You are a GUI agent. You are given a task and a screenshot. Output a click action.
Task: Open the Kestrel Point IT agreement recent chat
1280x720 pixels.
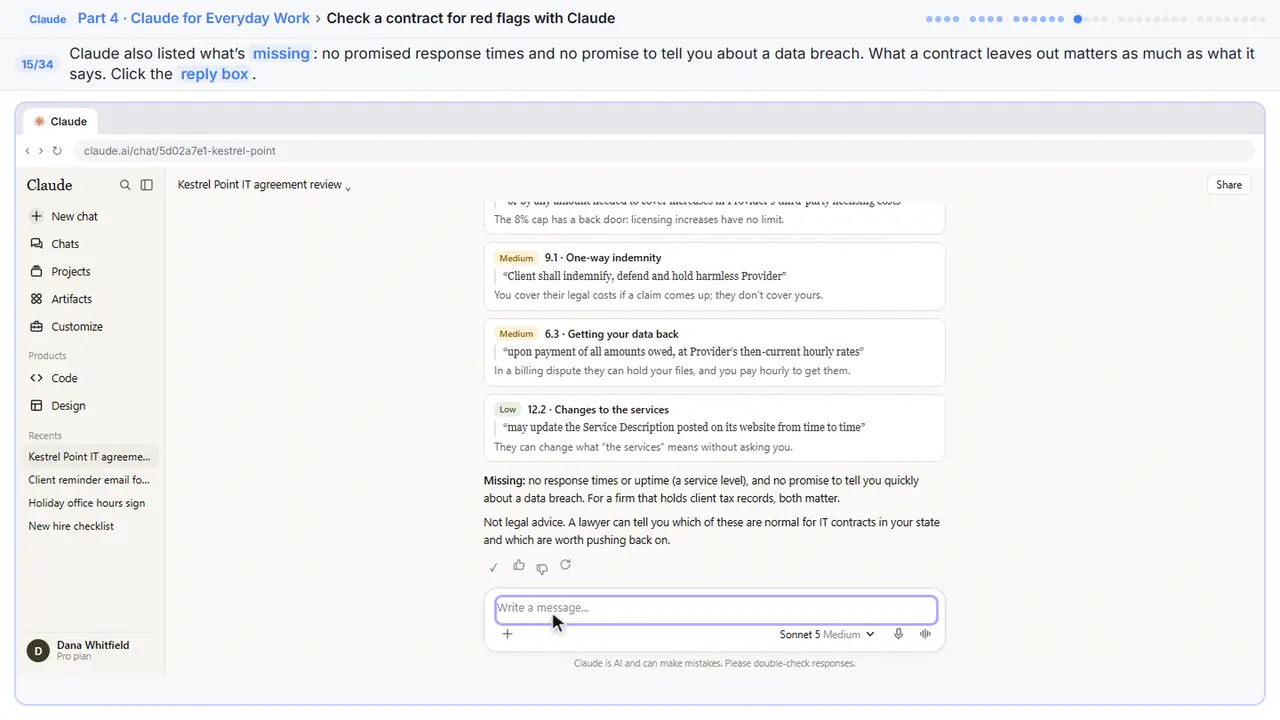pos(91,457)
